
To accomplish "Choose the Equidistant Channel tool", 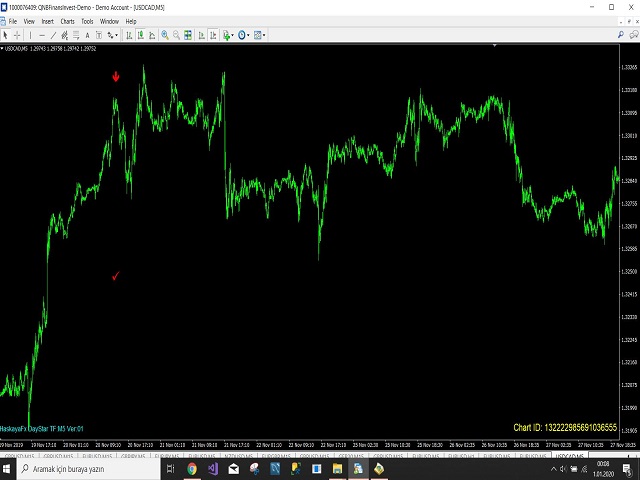I will (64, 36).
